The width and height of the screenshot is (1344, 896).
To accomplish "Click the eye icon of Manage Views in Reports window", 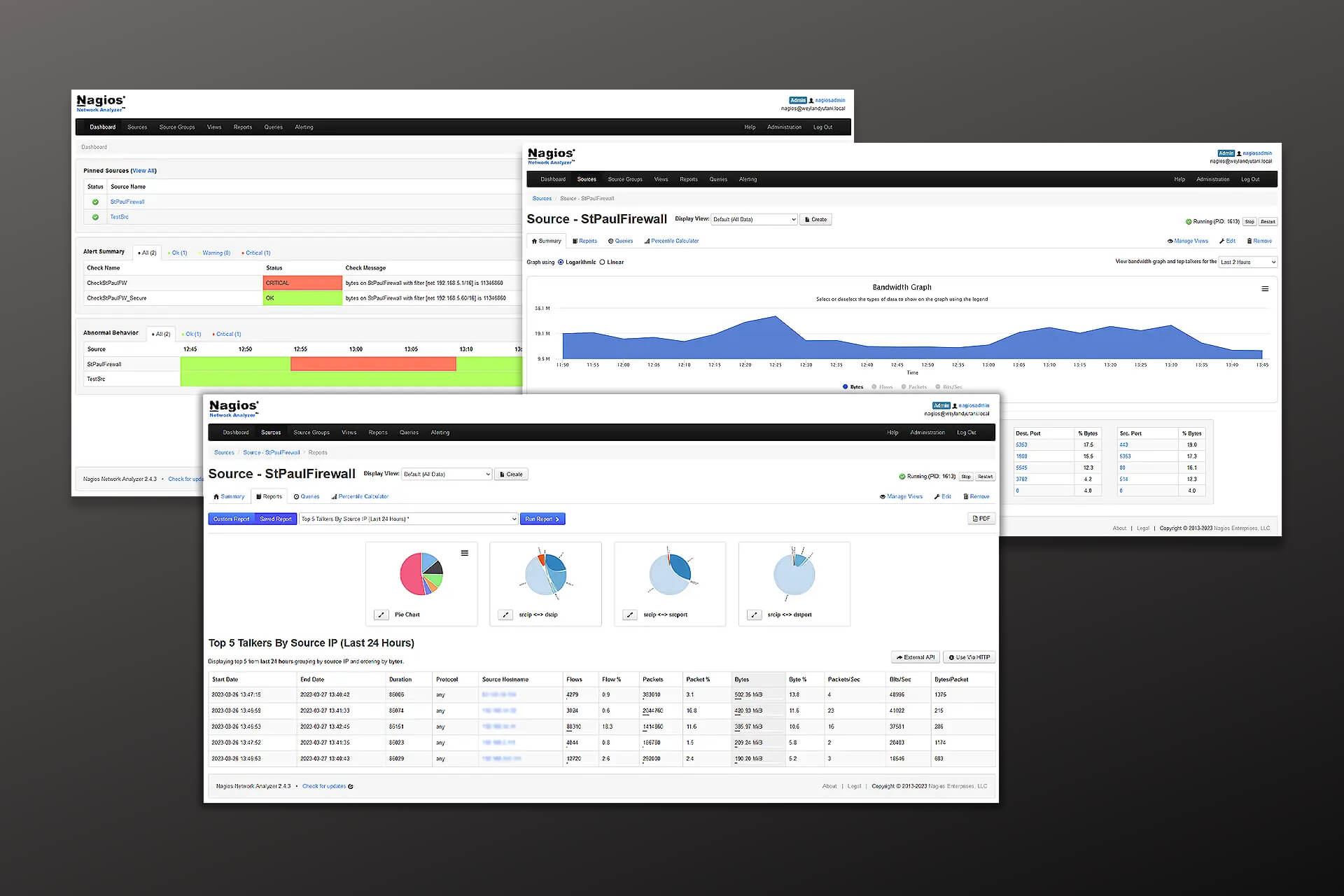I will (x=883, y=496).
